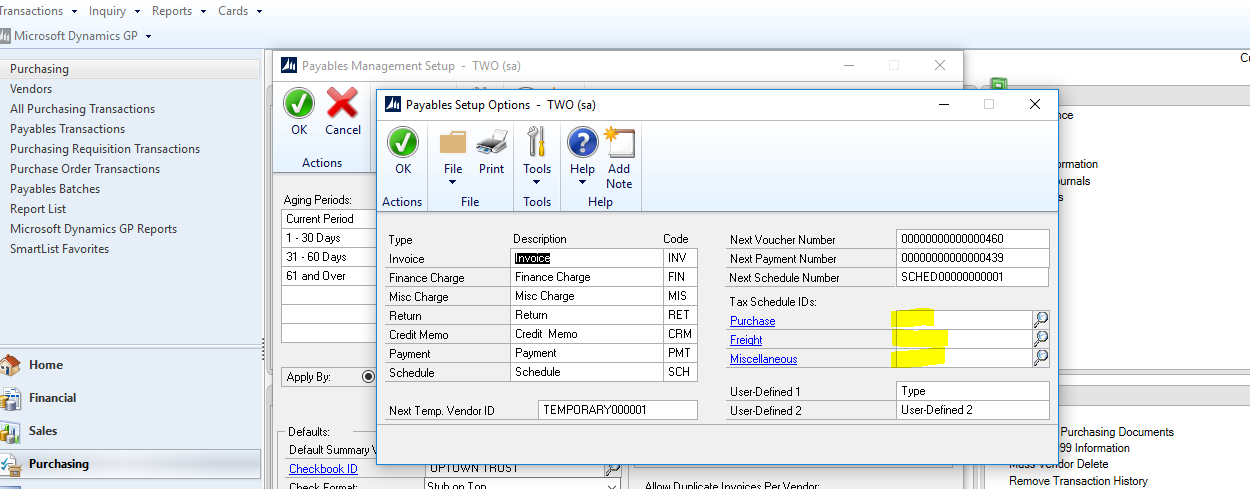The image size is (1250, 489).
Task: Click the Current Period aging row
Action: point(329,219)
